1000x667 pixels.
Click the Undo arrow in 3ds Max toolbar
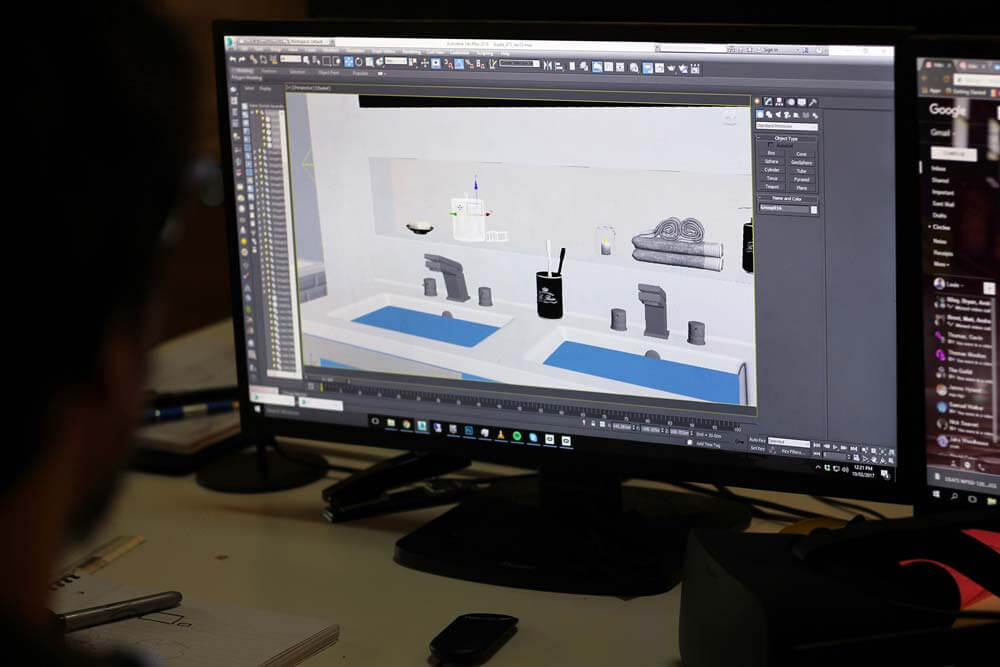pos(233,59)
